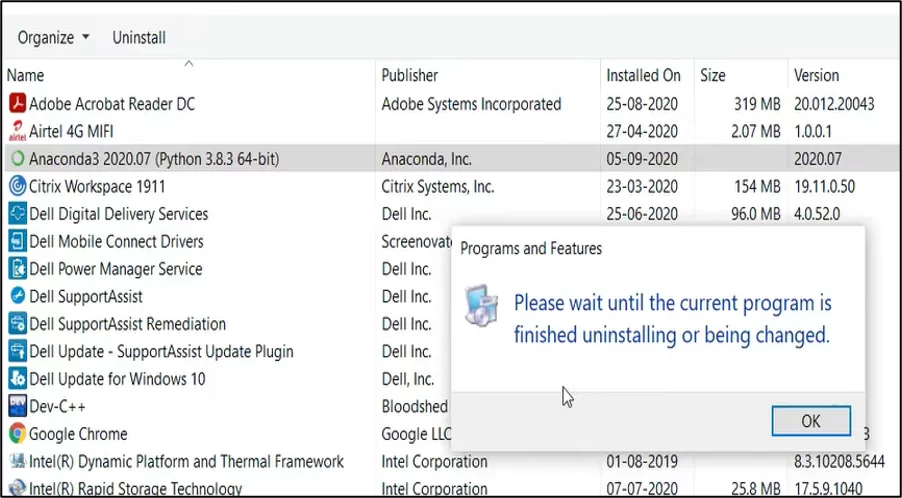Click the Dell SupportAssist wrench icon

[18, 296]
